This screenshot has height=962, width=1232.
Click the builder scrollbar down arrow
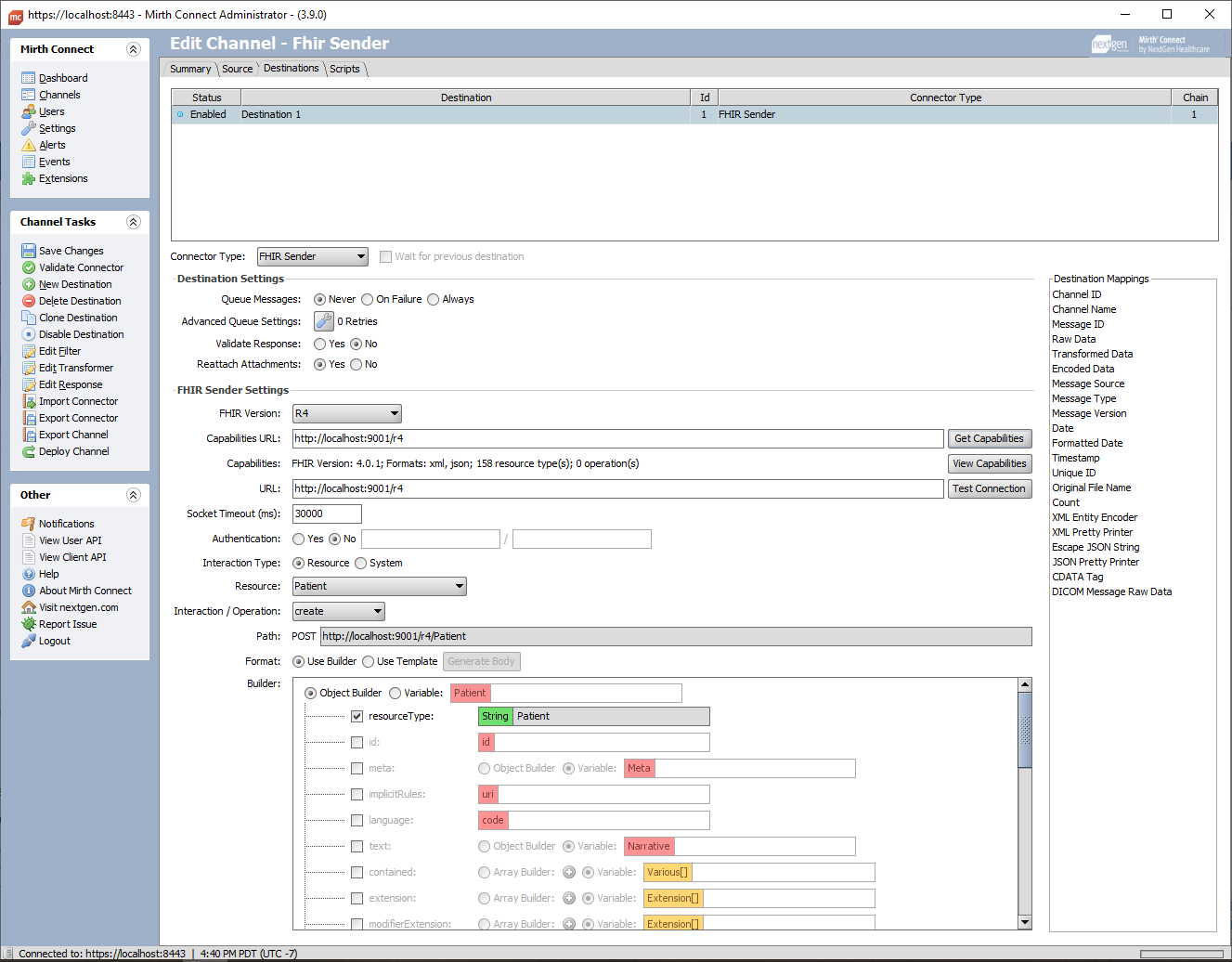tap(1025, 922)
